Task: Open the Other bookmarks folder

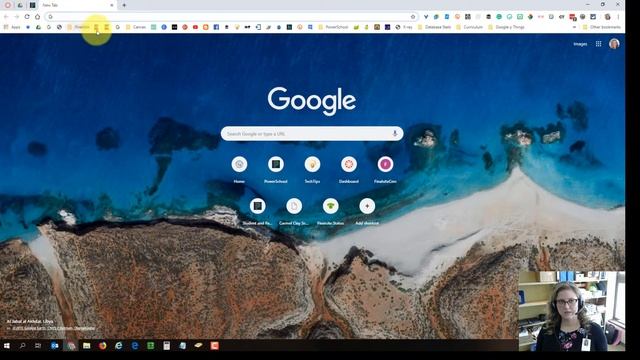Action: (602, 27)
